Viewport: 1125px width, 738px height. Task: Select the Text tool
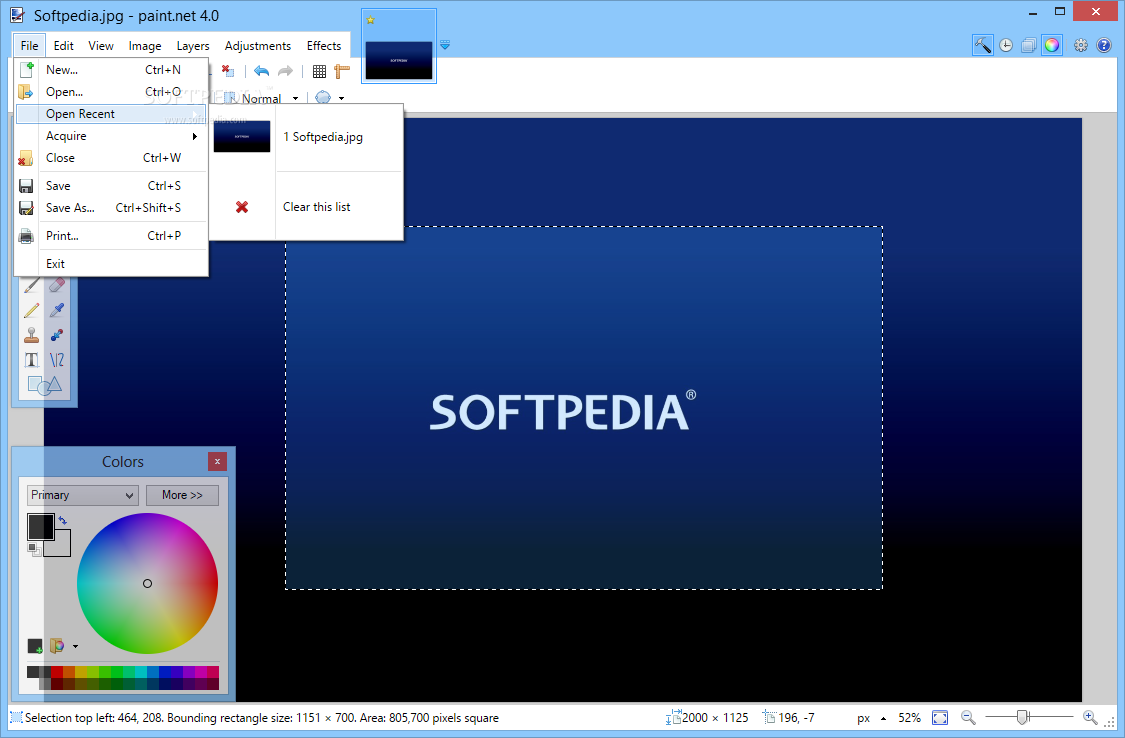(x=32, y=360)
